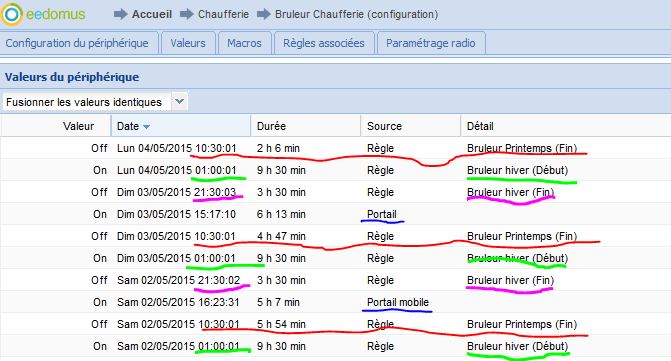Viewport: 671px width, 361px height.
Task: Click the arrow icon before Chaufferie
Action: (187, 14)
